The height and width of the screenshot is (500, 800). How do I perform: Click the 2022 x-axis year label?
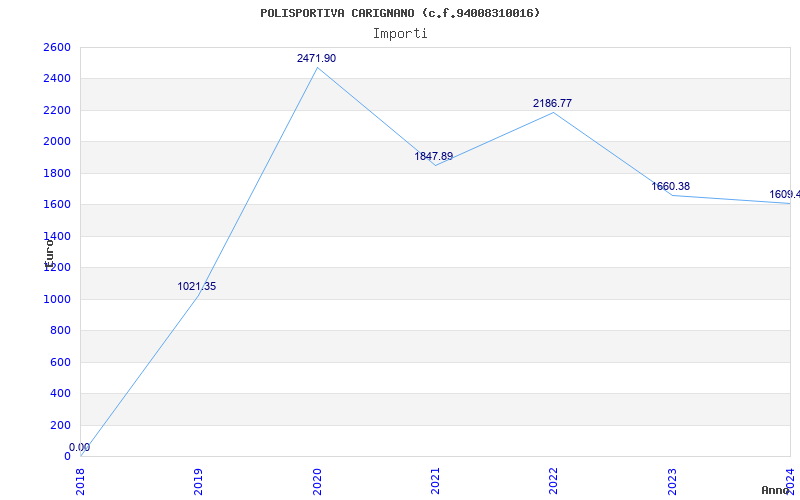(554, 482)
